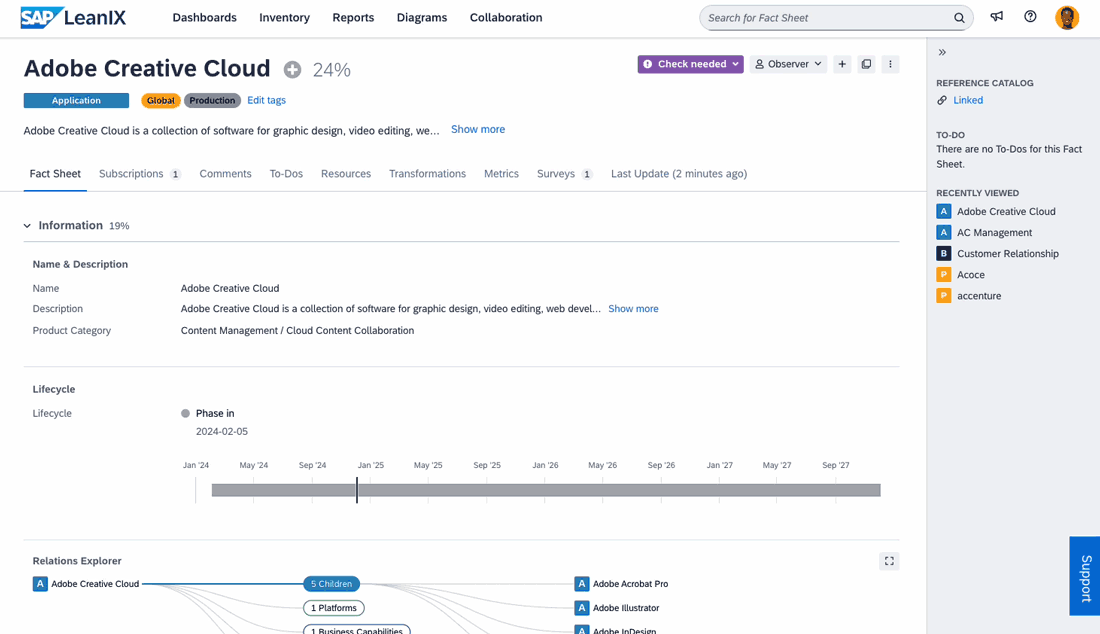Screen dimensions: 1100x634
Task: Switch to the Metrics tab
Action: click(502, 174)
